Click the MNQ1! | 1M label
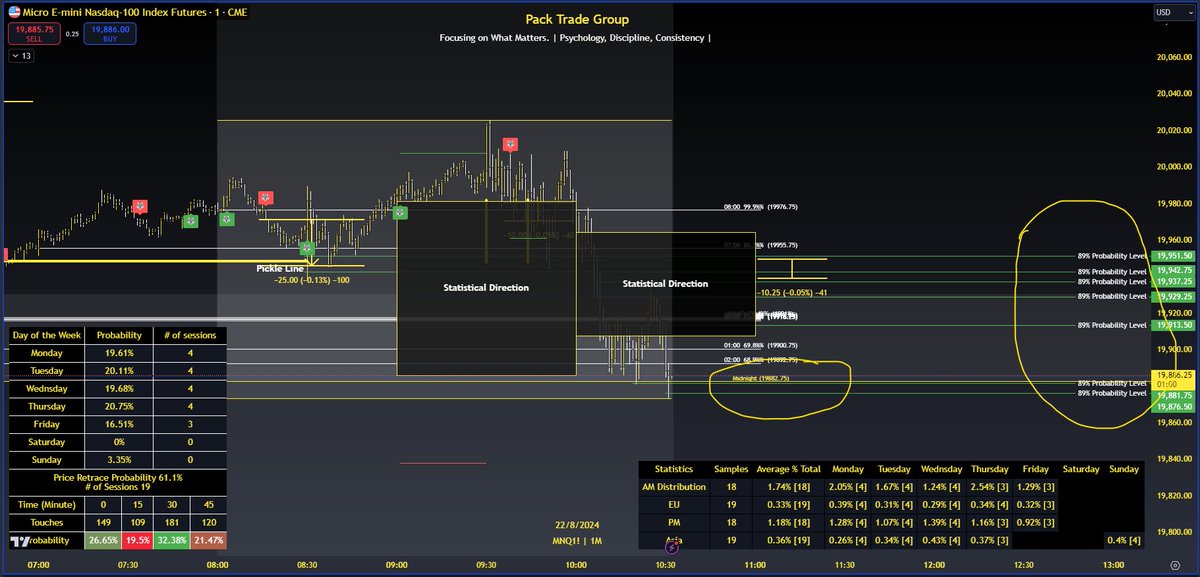 (577, 542)
